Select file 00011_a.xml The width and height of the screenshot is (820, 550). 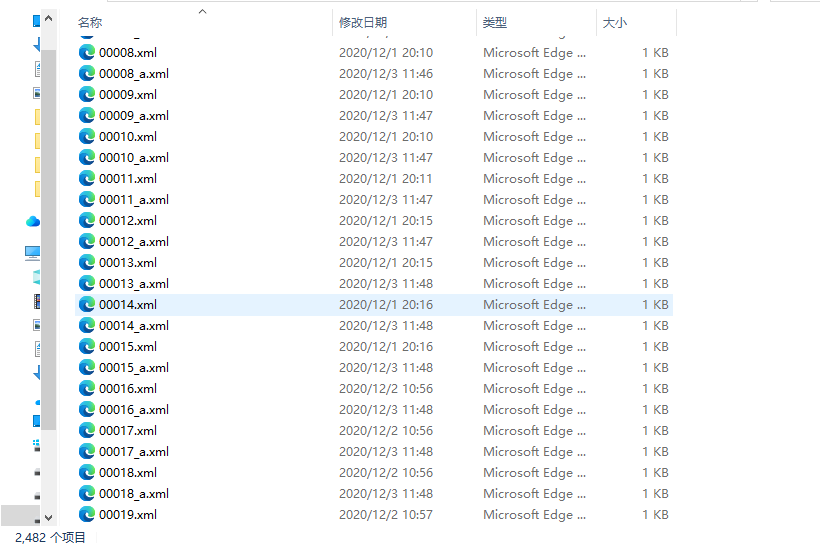tap(134, 199)
